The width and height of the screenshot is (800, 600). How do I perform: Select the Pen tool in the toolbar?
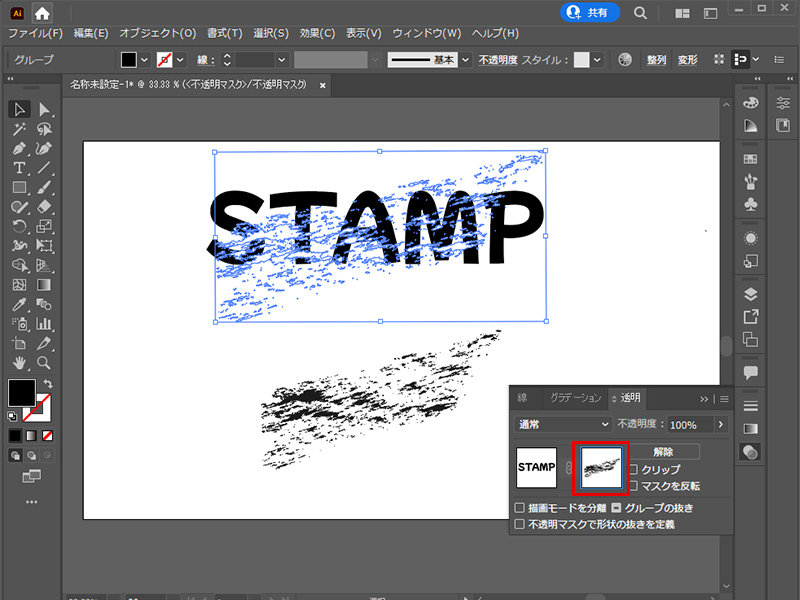(x=18, y=148)
